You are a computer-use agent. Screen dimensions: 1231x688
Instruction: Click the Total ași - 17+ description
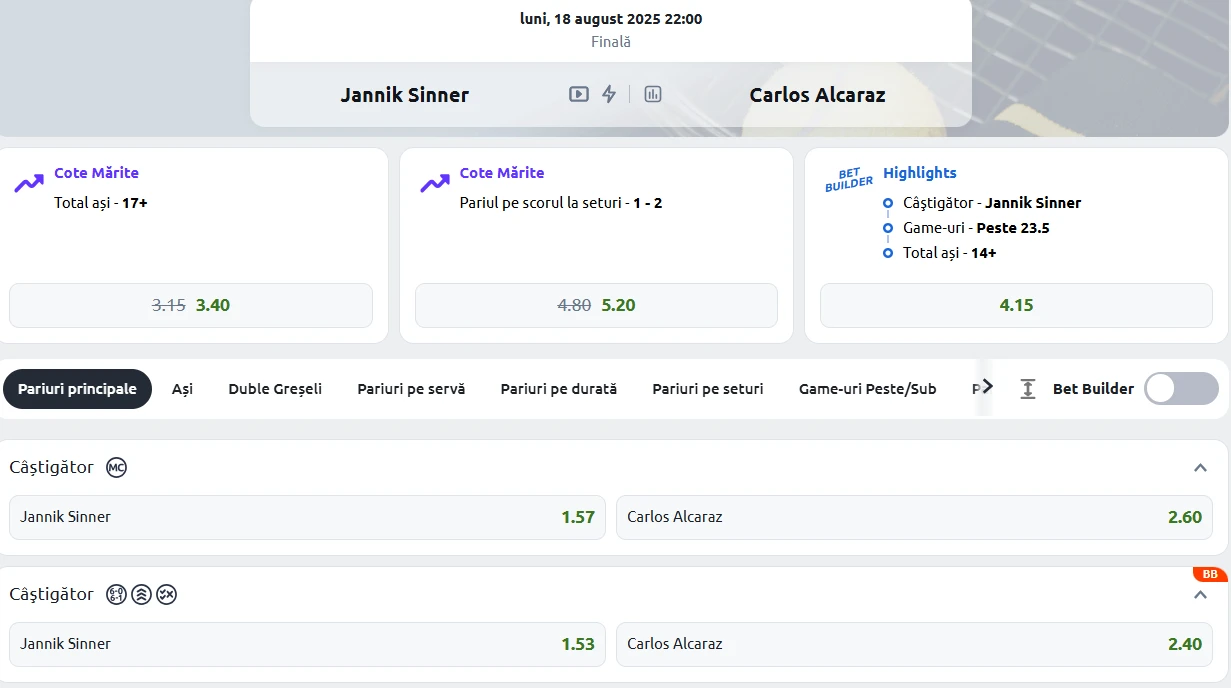(x=101, y=203)
